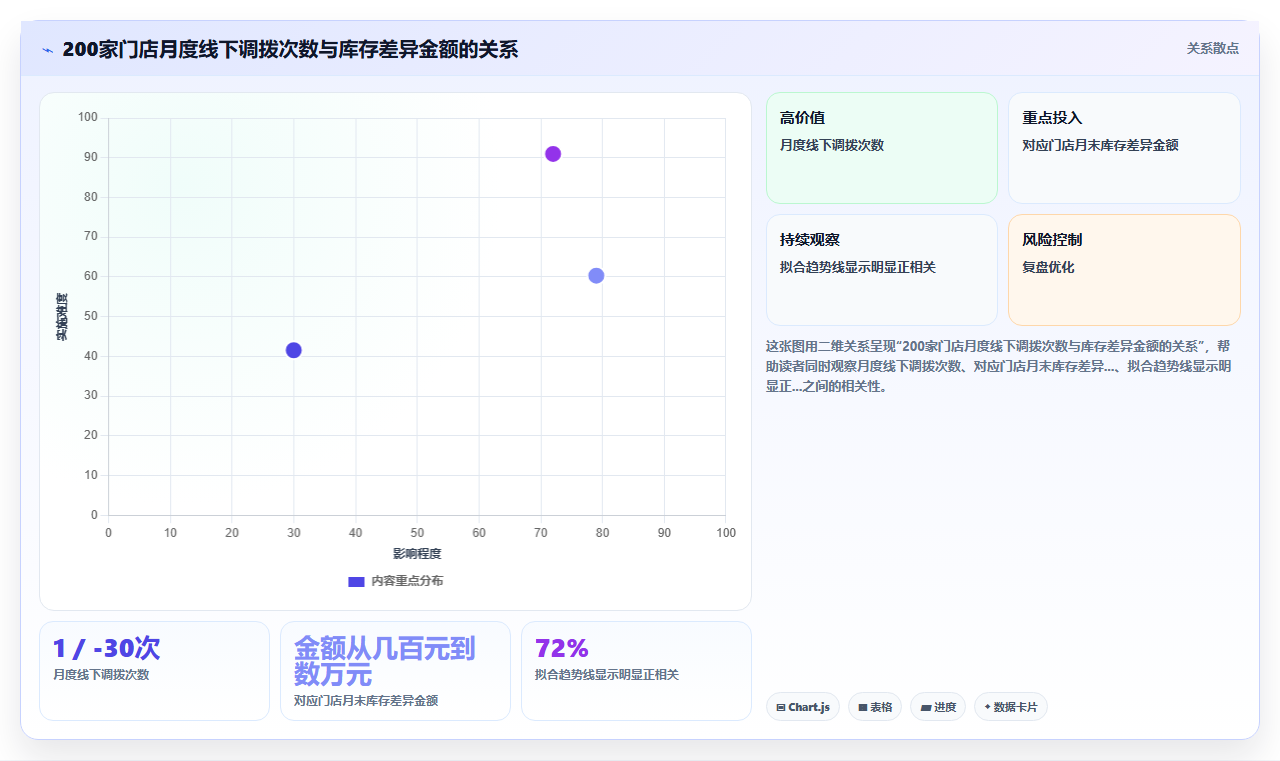Viewport: 1280px width, 761px height.
Task: Click the 内容重点分布 legend label
Action: point(407,581)
